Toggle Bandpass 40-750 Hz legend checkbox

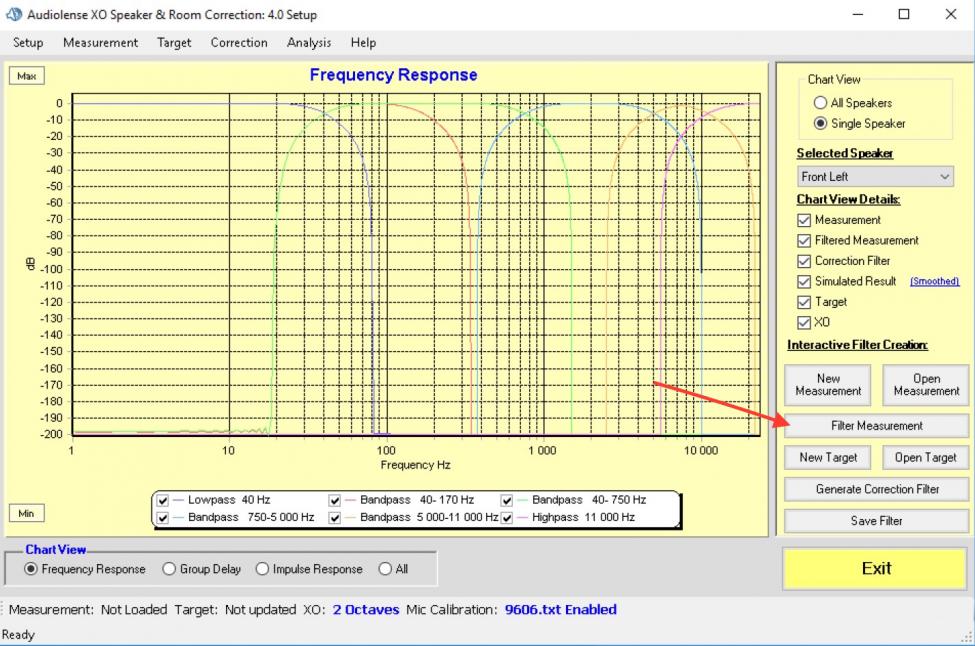click(x=507, y=500)
